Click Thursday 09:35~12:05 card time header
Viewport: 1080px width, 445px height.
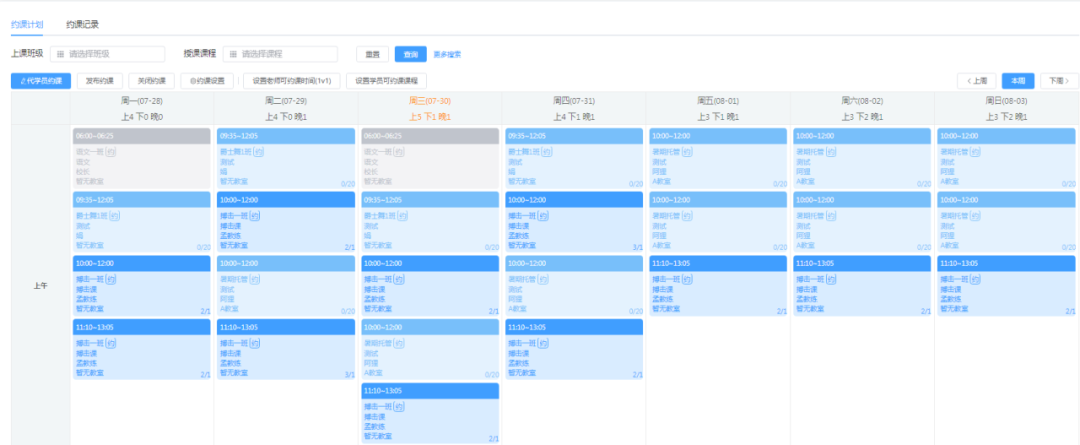point(574,136)
